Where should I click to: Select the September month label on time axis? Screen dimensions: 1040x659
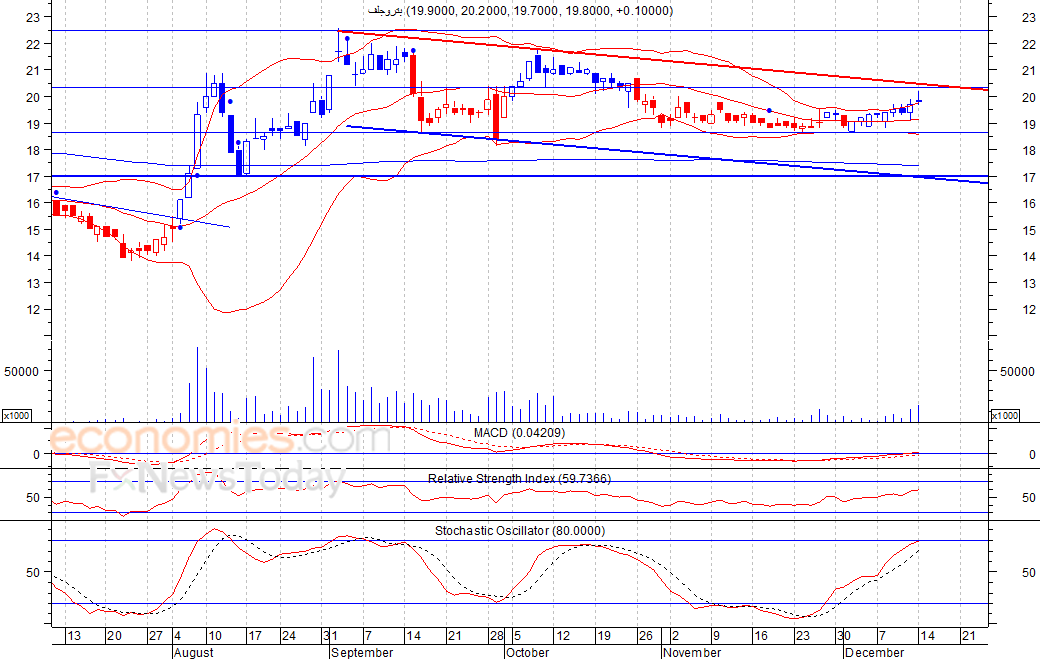[362, 652]
